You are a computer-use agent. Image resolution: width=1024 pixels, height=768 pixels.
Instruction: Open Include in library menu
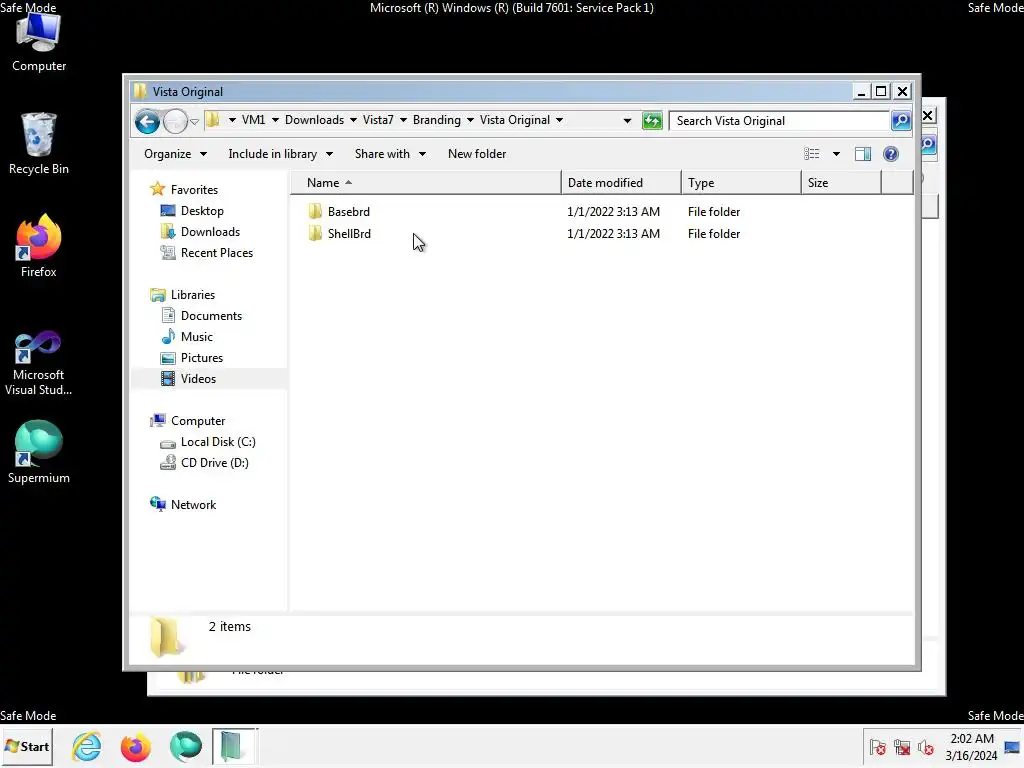coord(281,154)
